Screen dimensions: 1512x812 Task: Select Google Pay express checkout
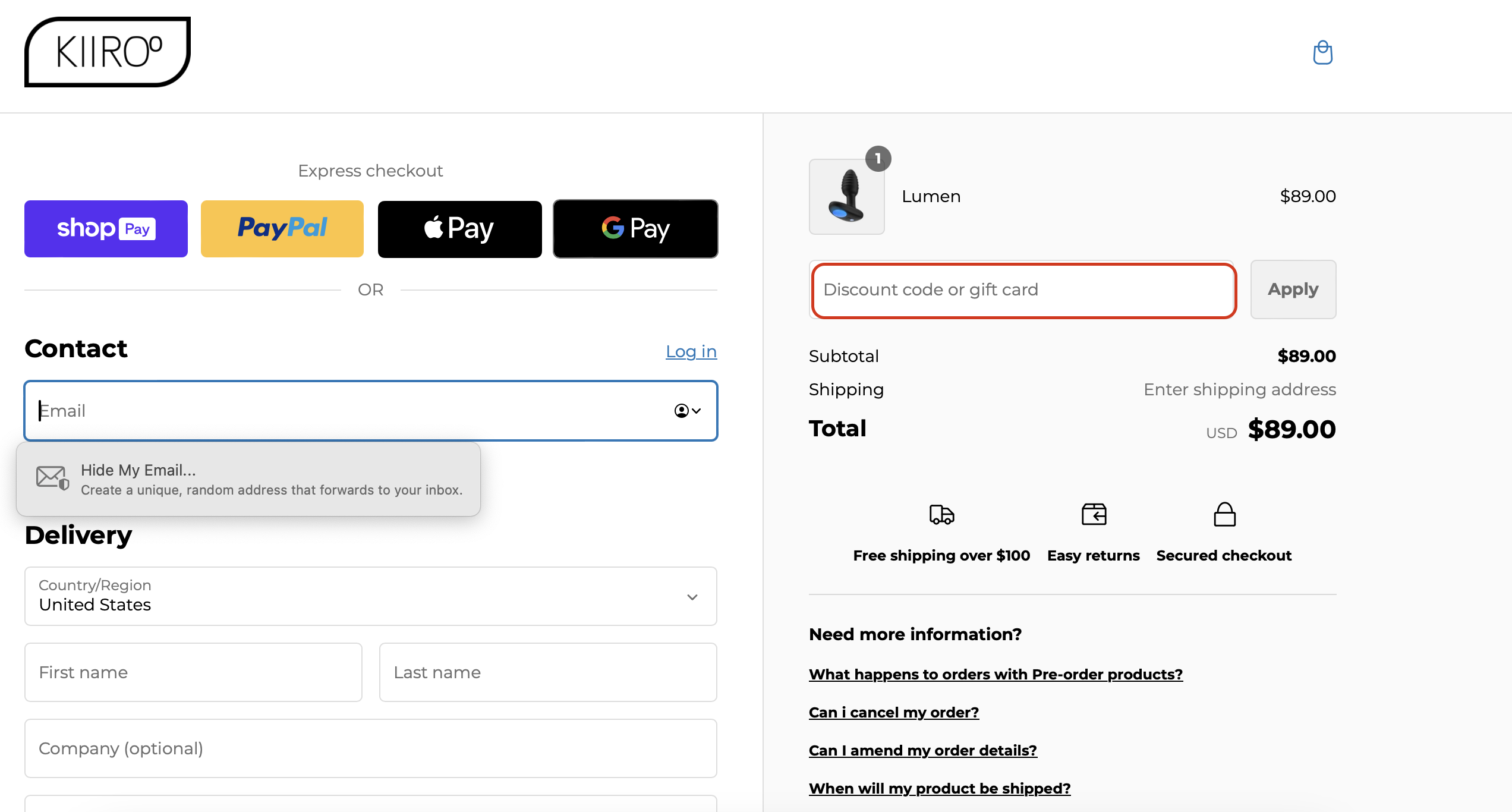point(635,228)
